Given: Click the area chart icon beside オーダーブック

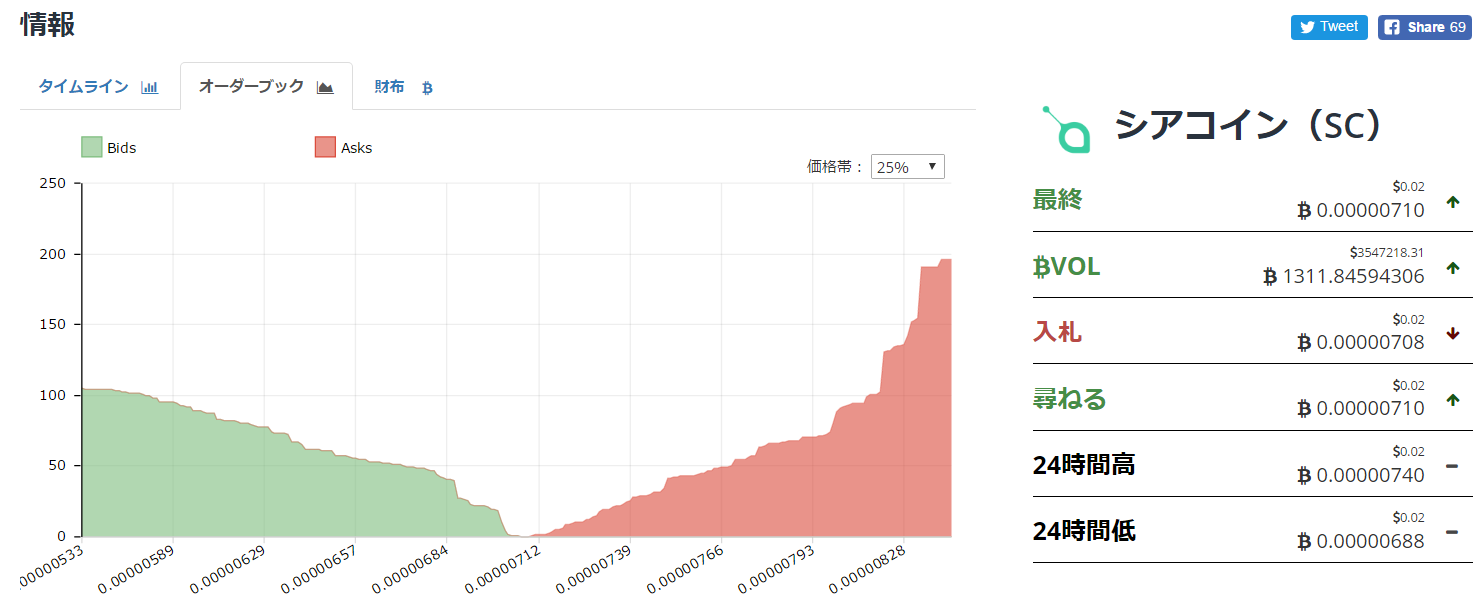Looking at the screenshot, I should coord(324,87).
